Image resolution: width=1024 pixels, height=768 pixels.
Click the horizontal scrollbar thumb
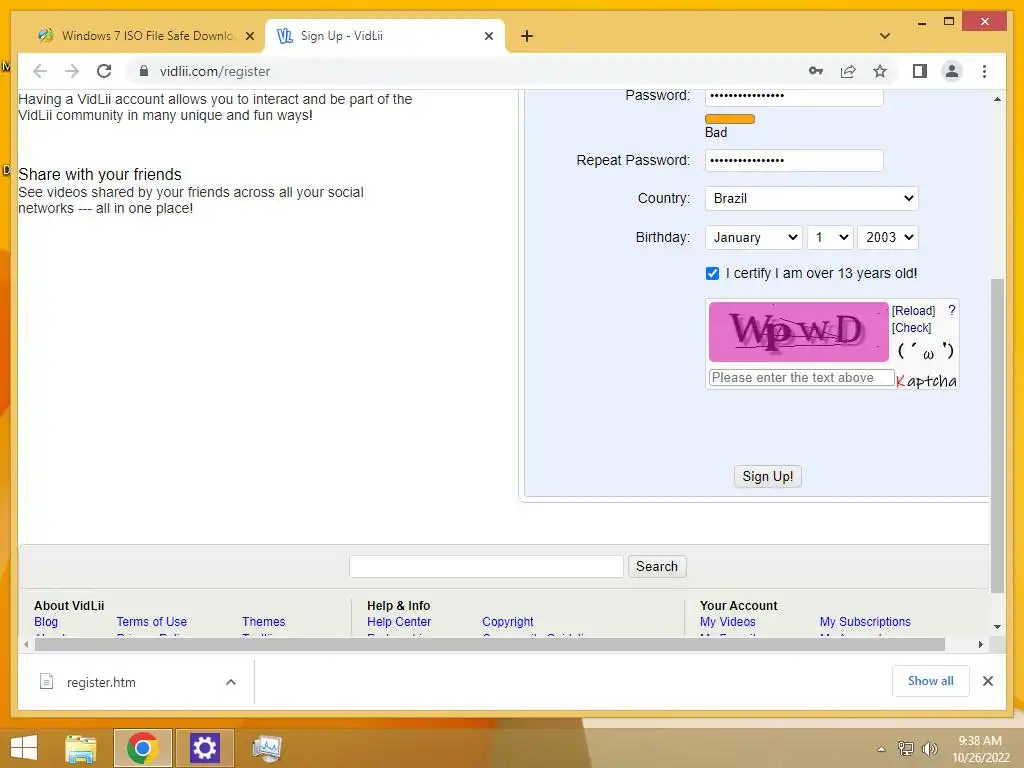(490, 645)
